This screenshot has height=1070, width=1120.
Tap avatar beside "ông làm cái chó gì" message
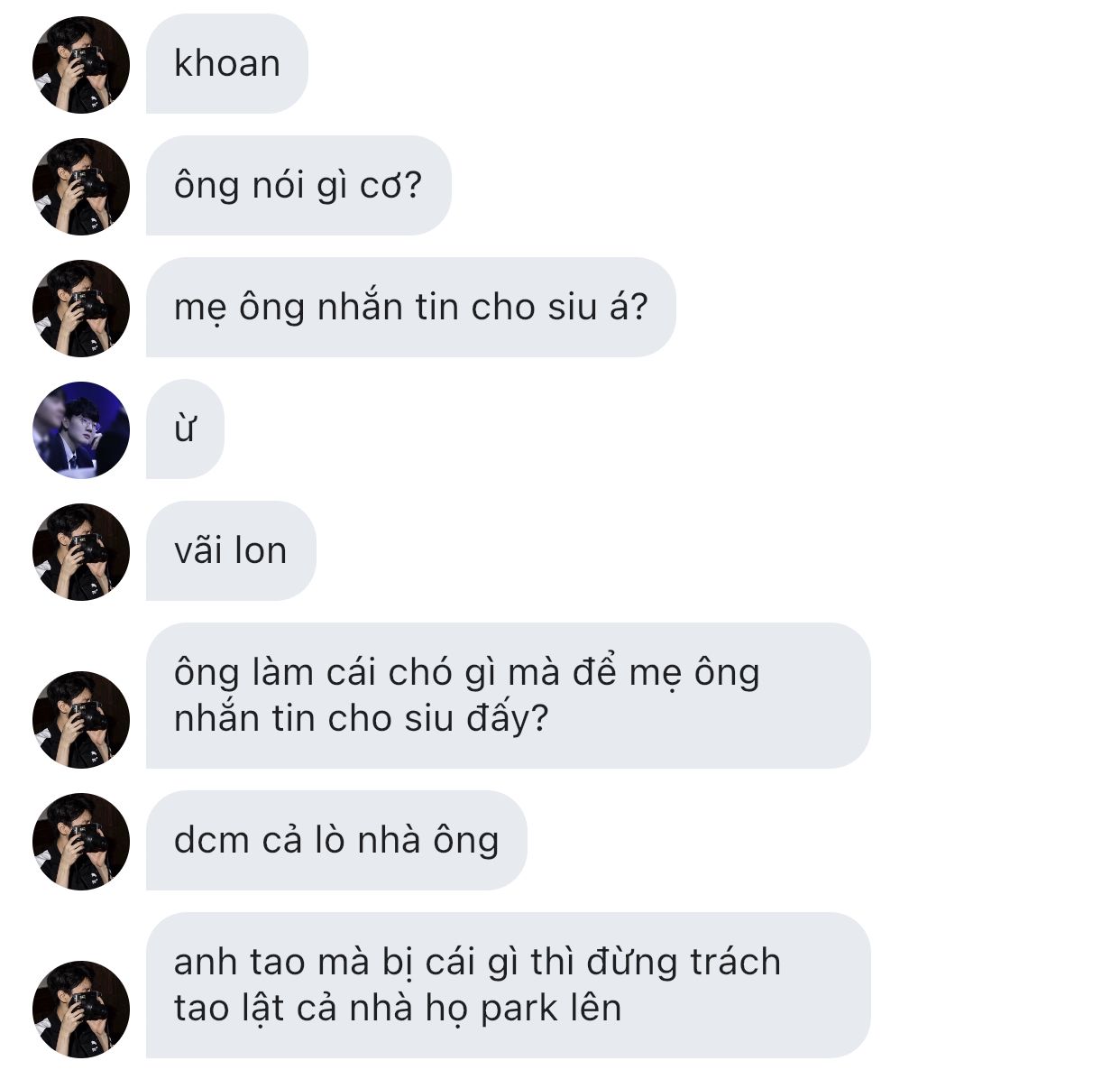click(81, 720)
